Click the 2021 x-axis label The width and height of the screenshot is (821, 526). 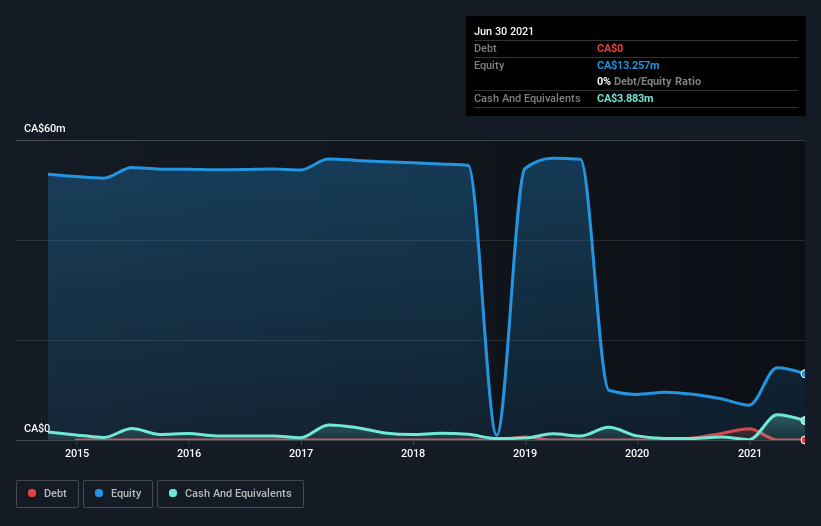click(749, 453)
